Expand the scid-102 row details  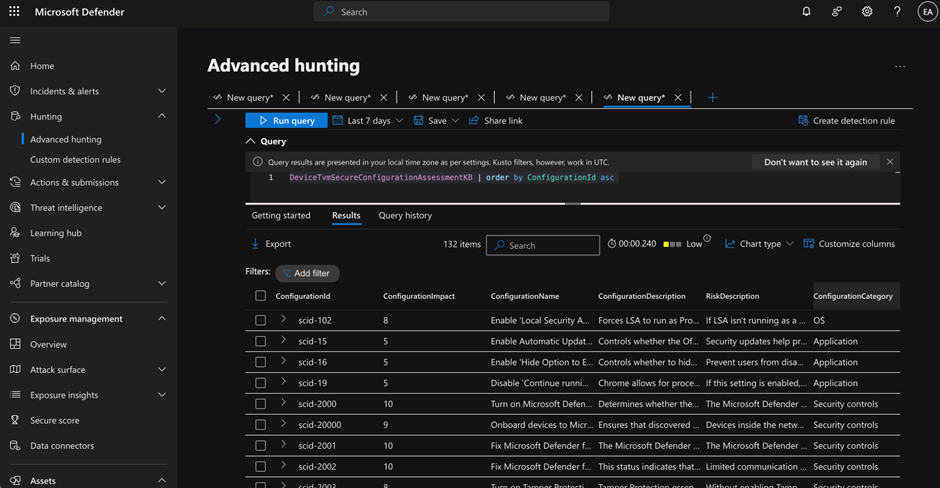(284, 319)
